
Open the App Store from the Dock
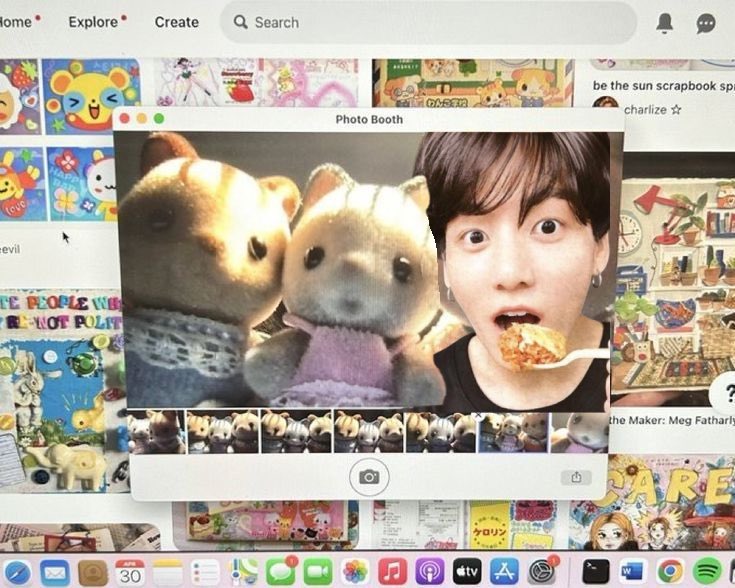tap(504, 573)
